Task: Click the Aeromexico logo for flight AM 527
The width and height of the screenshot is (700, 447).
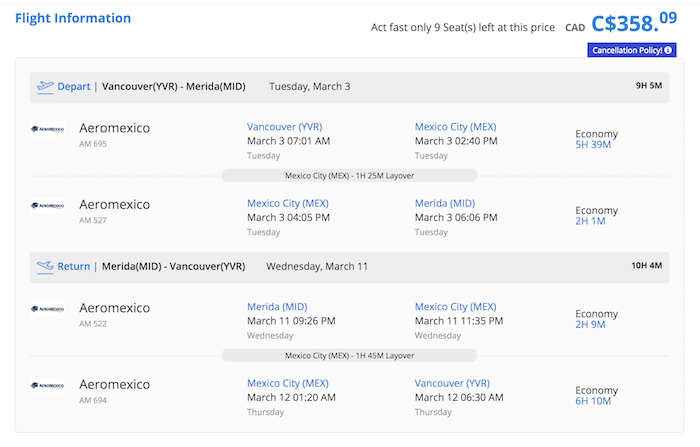Action: click(48, 205)
